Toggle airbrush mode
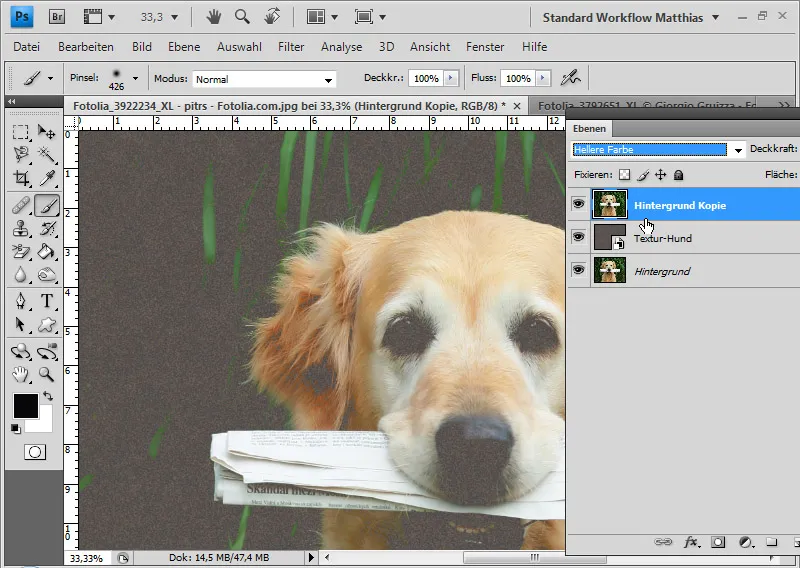This screenshot has height=568, width=800. pyautogui.click(x=570, y=78)
